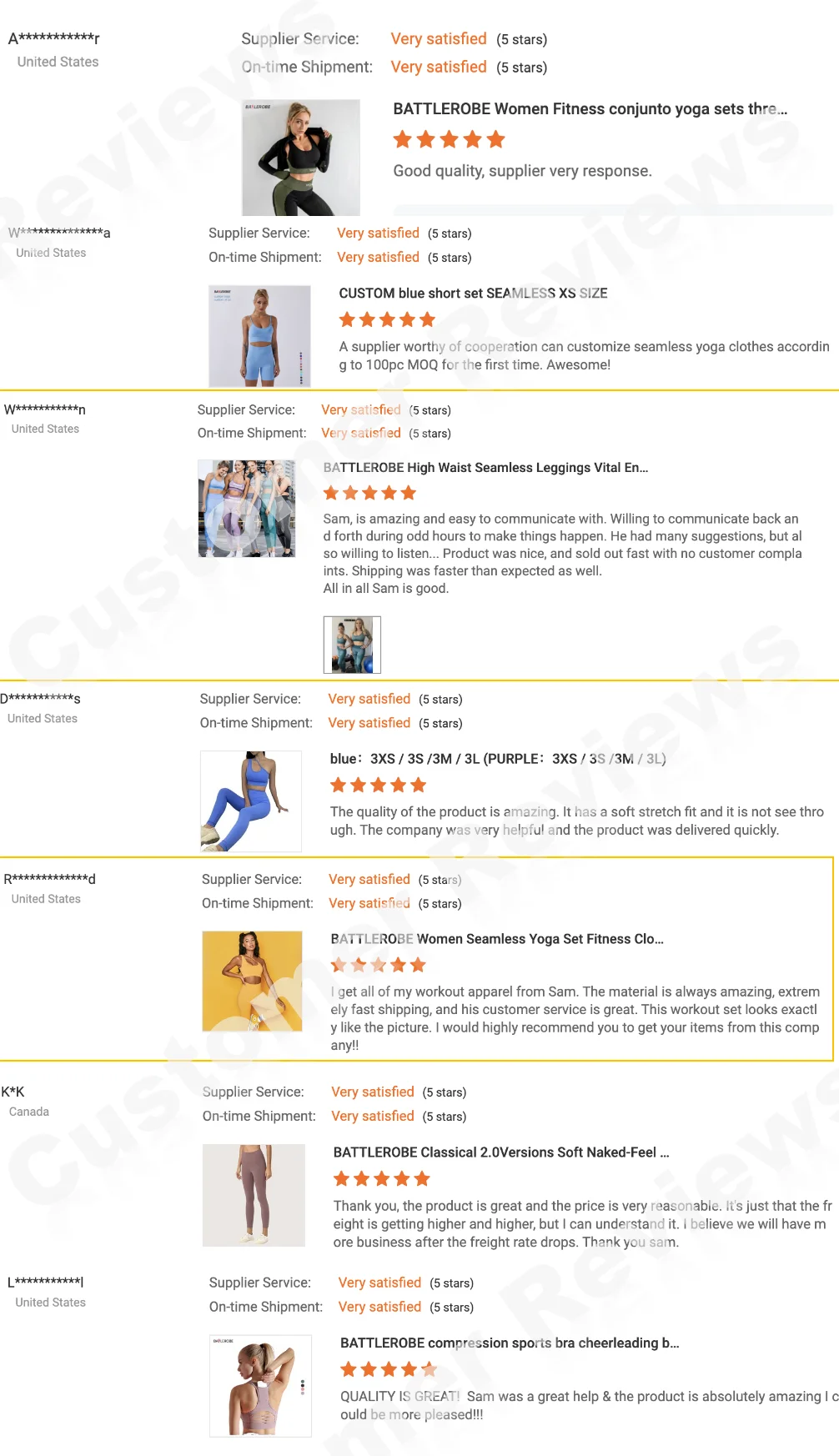Click star rating of the sports bra review
Screen dimensions: 839x1456
pyautogui.click(x=389, y=1369)
